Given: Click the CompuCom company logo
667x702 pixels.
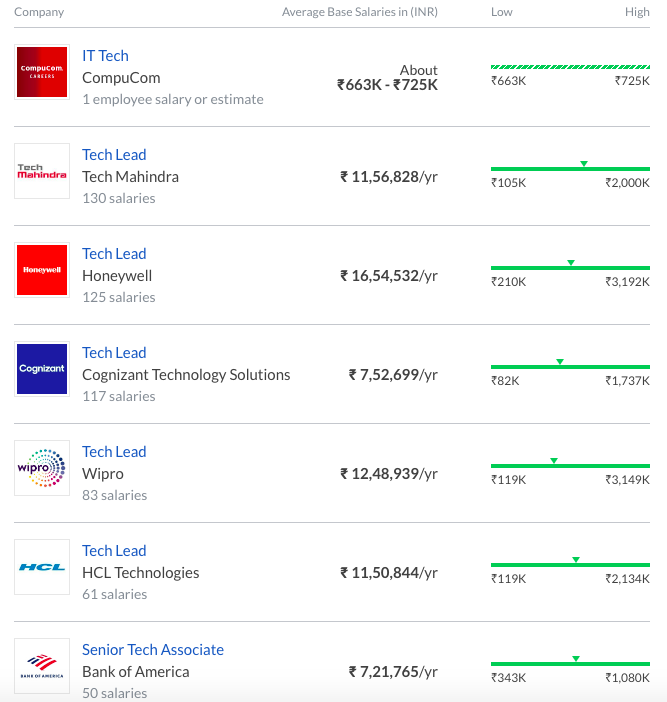Looking at the screenshot, I should [x=42, y=72].
